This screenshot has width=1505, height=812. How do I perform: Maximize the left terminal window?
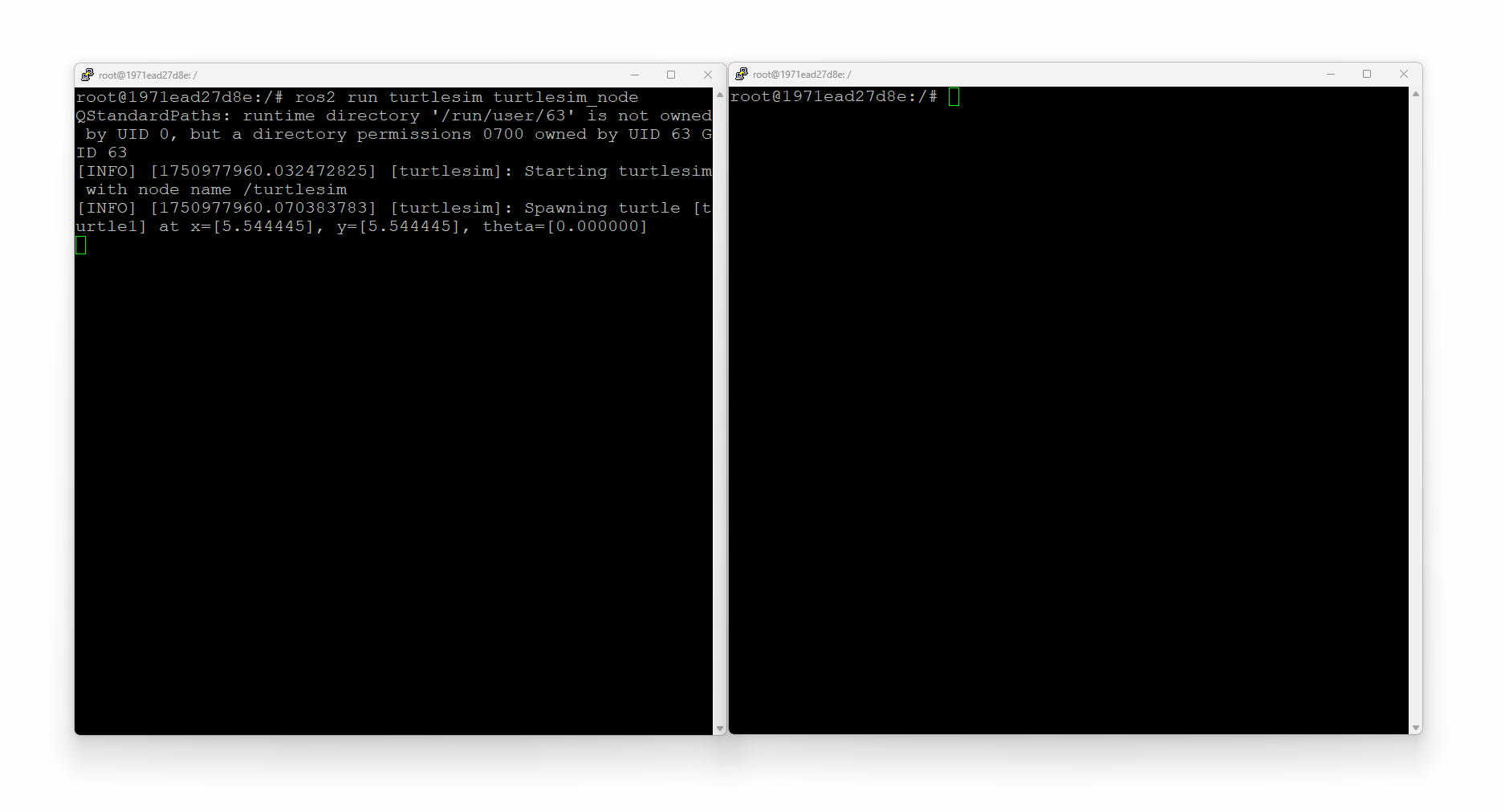click(671, 75)
